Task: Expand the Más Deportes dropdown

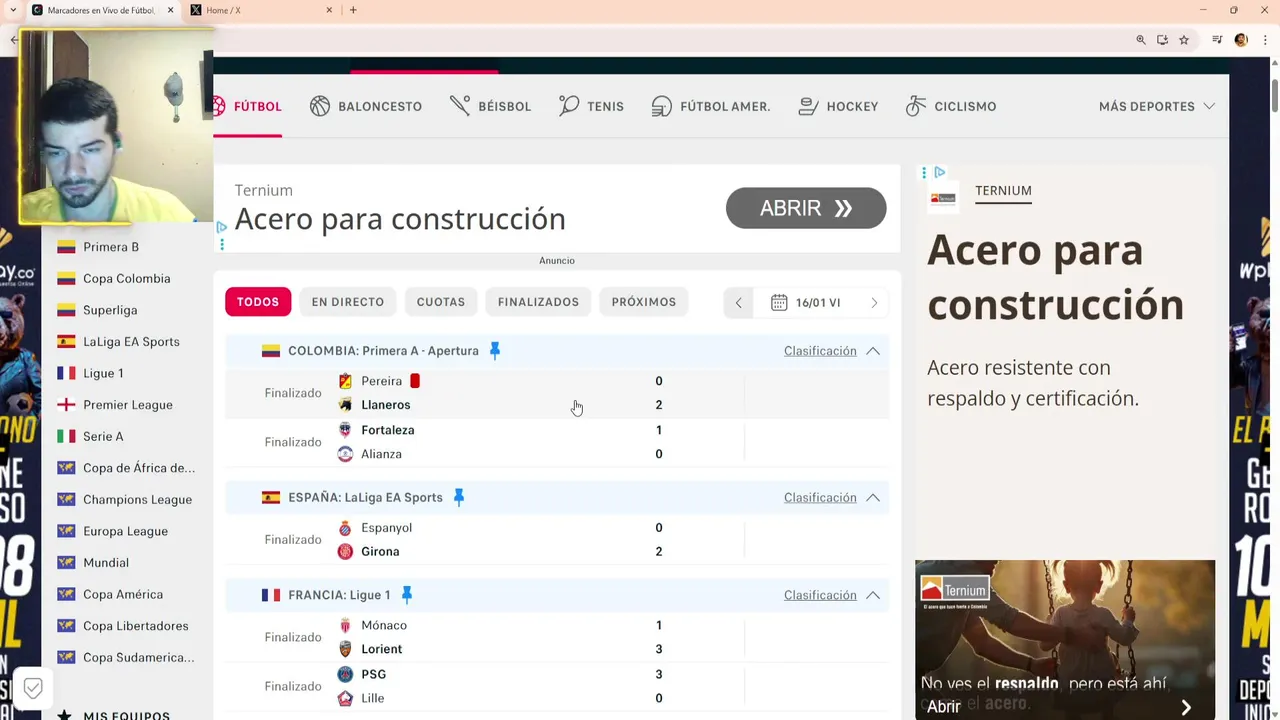Action: [1157, 106]
